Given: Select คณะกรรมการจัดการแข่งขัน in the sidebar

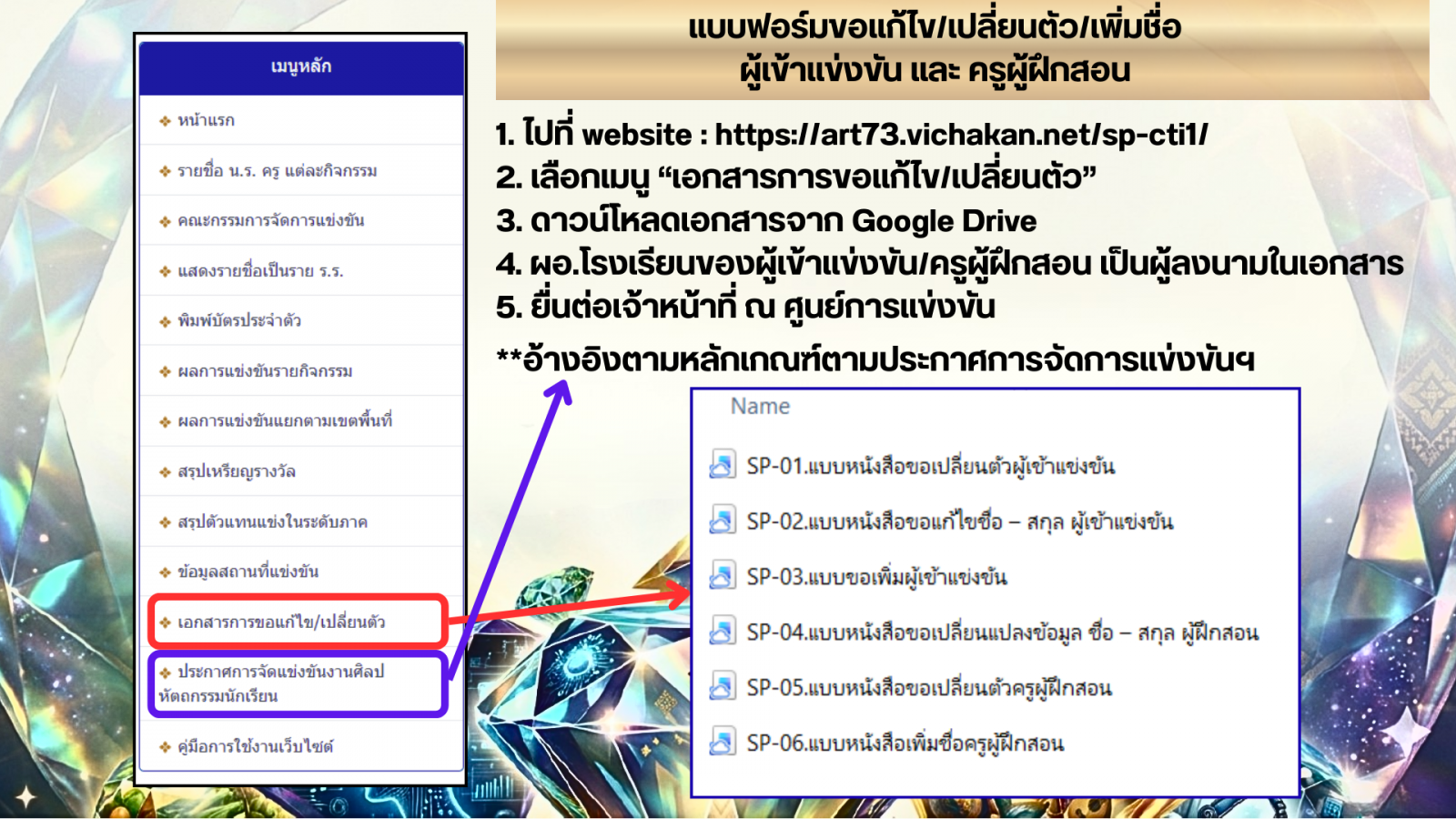Looking at the screenshot, I should [x=270, y=220].
